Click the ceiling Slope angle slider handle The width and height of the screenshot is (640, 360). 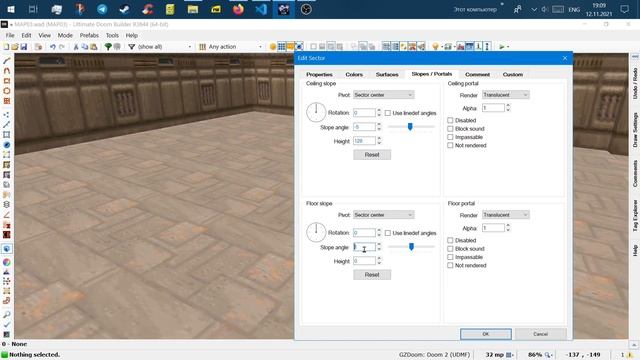pos(410,127)
